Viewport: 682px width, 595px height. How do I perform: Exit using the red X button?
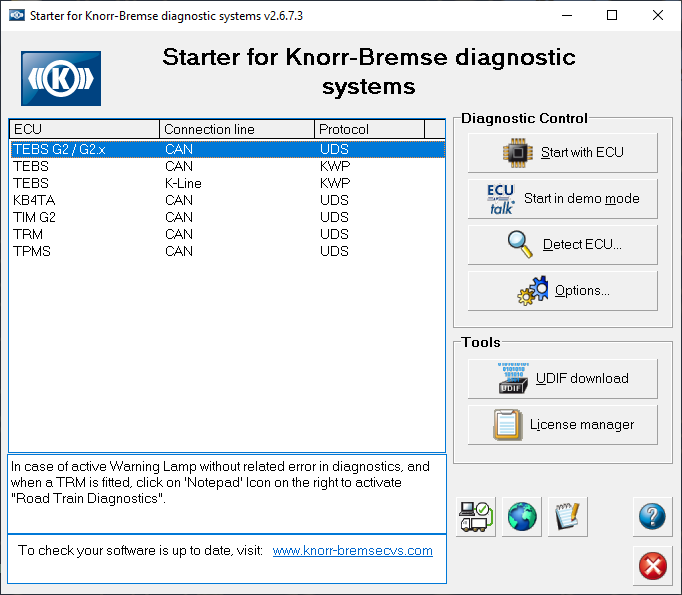coord(652,567)
